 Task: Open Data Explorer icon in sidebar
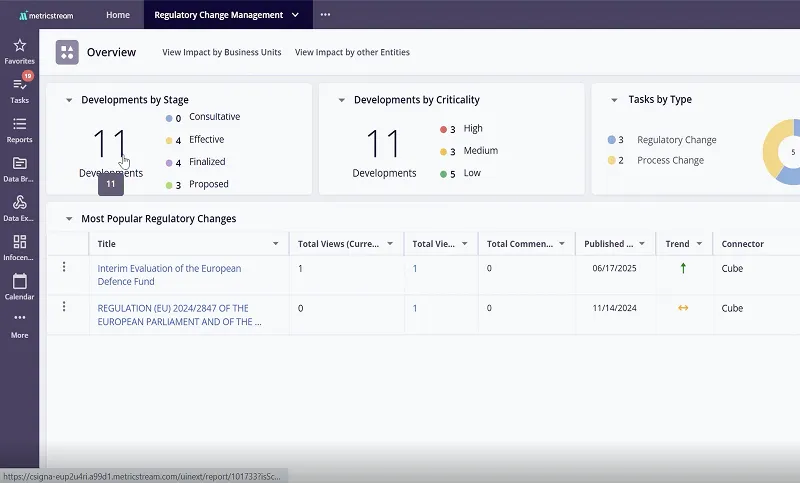pos(19,203)
